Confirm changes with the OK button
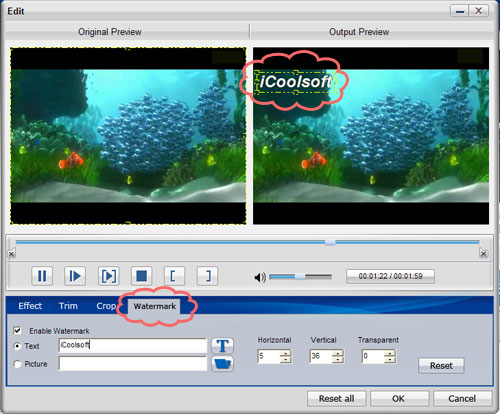Image resolution: width=500 pixels, height=414 pixels. (x=399, y=399)
